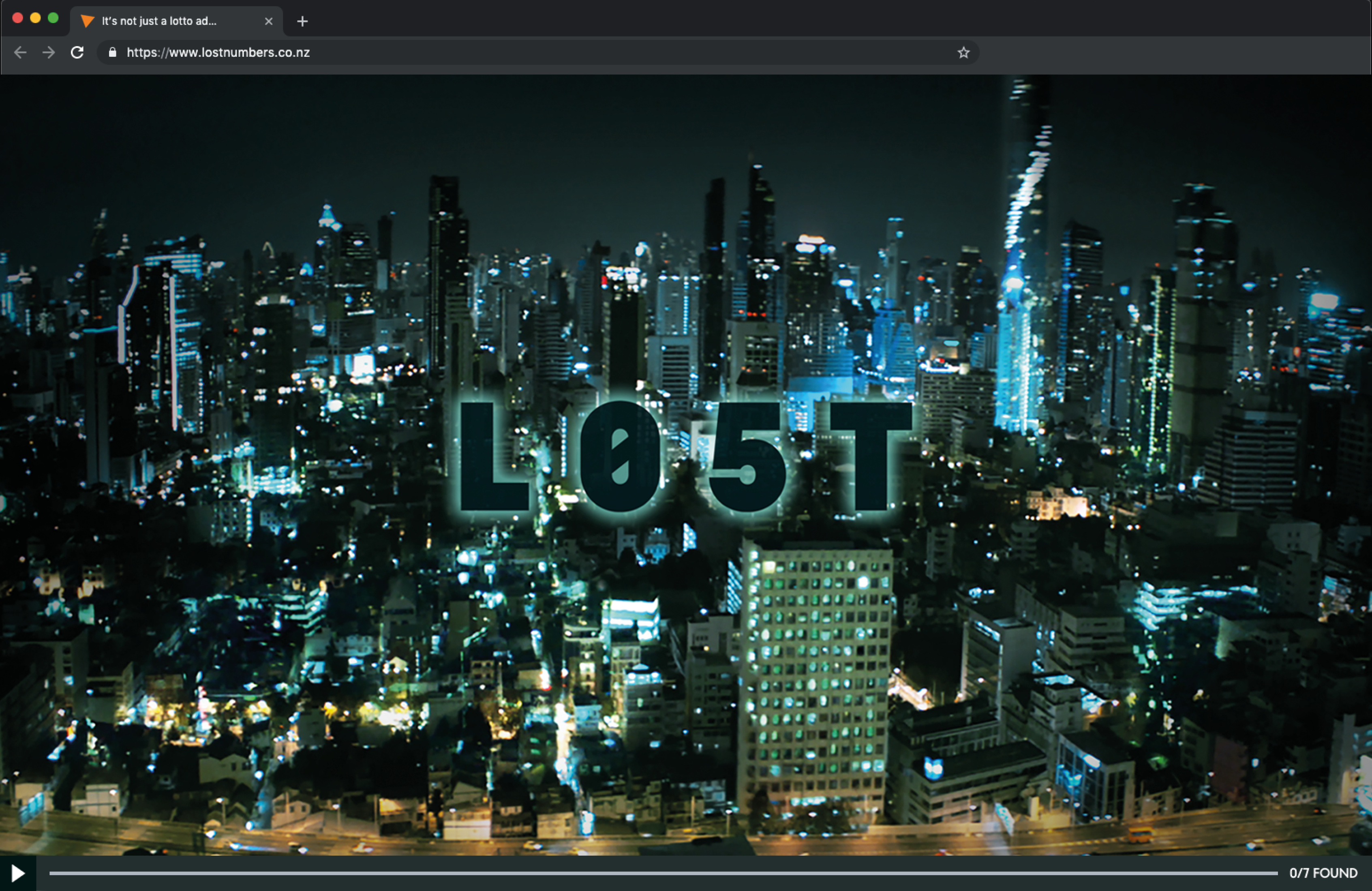This screenshot has height=891, width=1372.
Task: Minimize the window with the yellow button
Action: (x=35, y=18)
